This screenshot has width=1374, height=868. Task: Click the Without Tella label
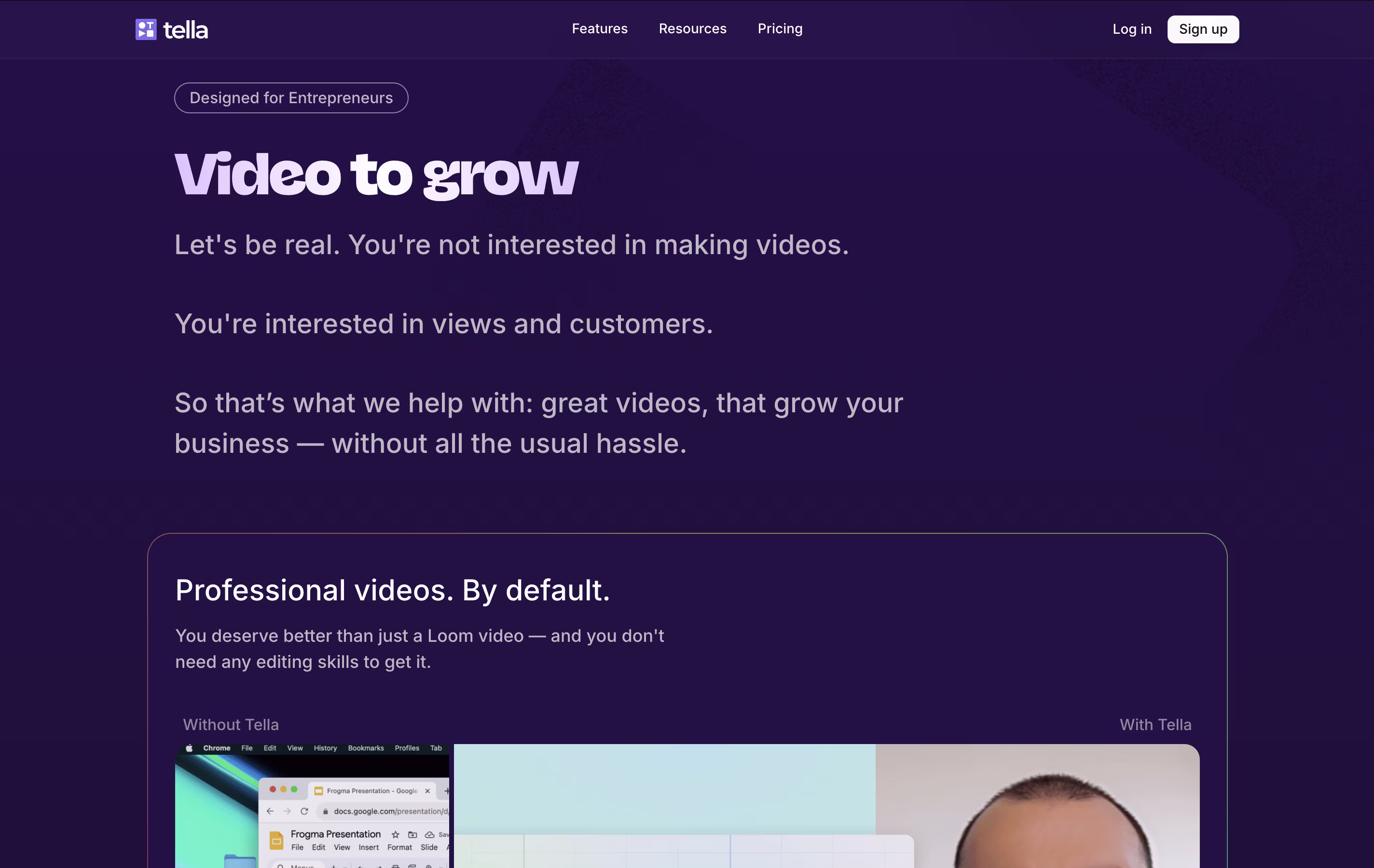click(x=231, y=724)
